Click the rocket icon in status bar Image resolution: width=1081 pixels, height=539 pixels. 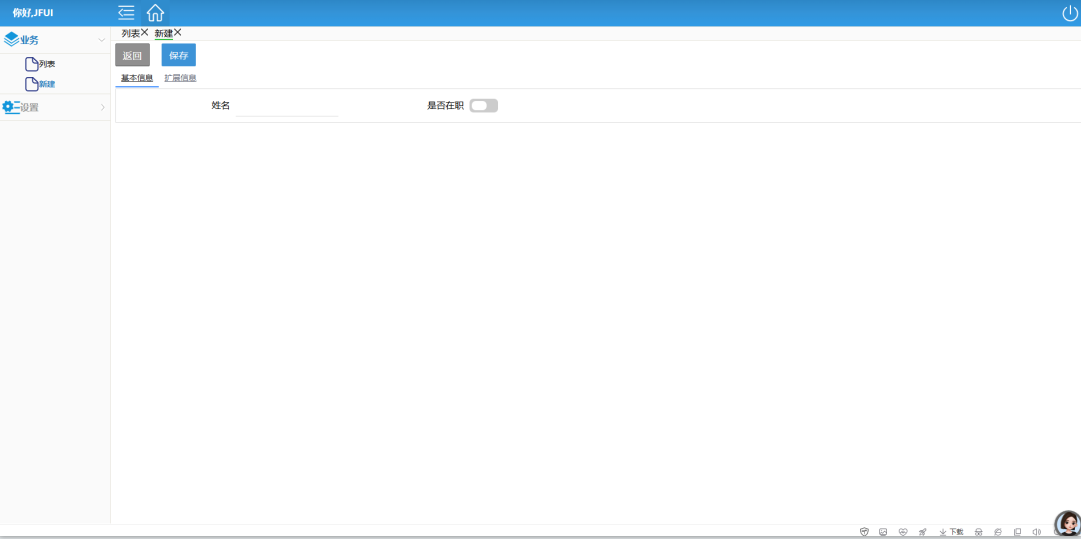pos(922,532)
